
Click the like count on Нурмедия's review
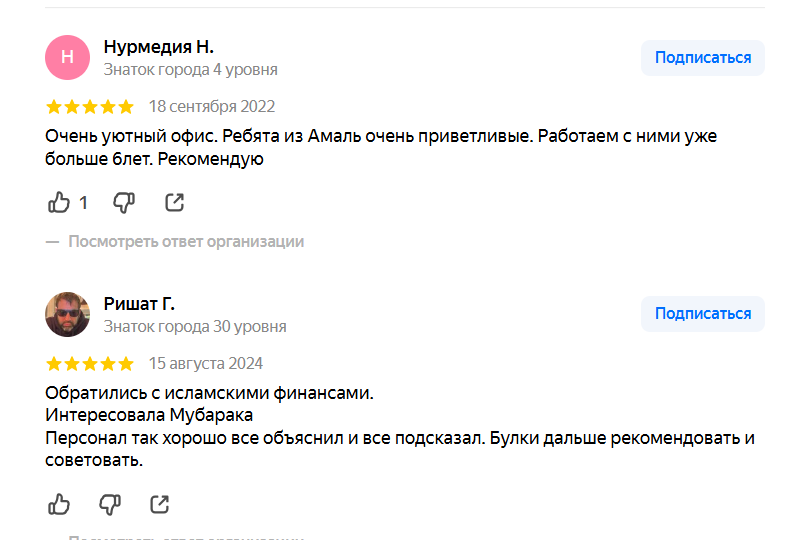pos(84,203)
